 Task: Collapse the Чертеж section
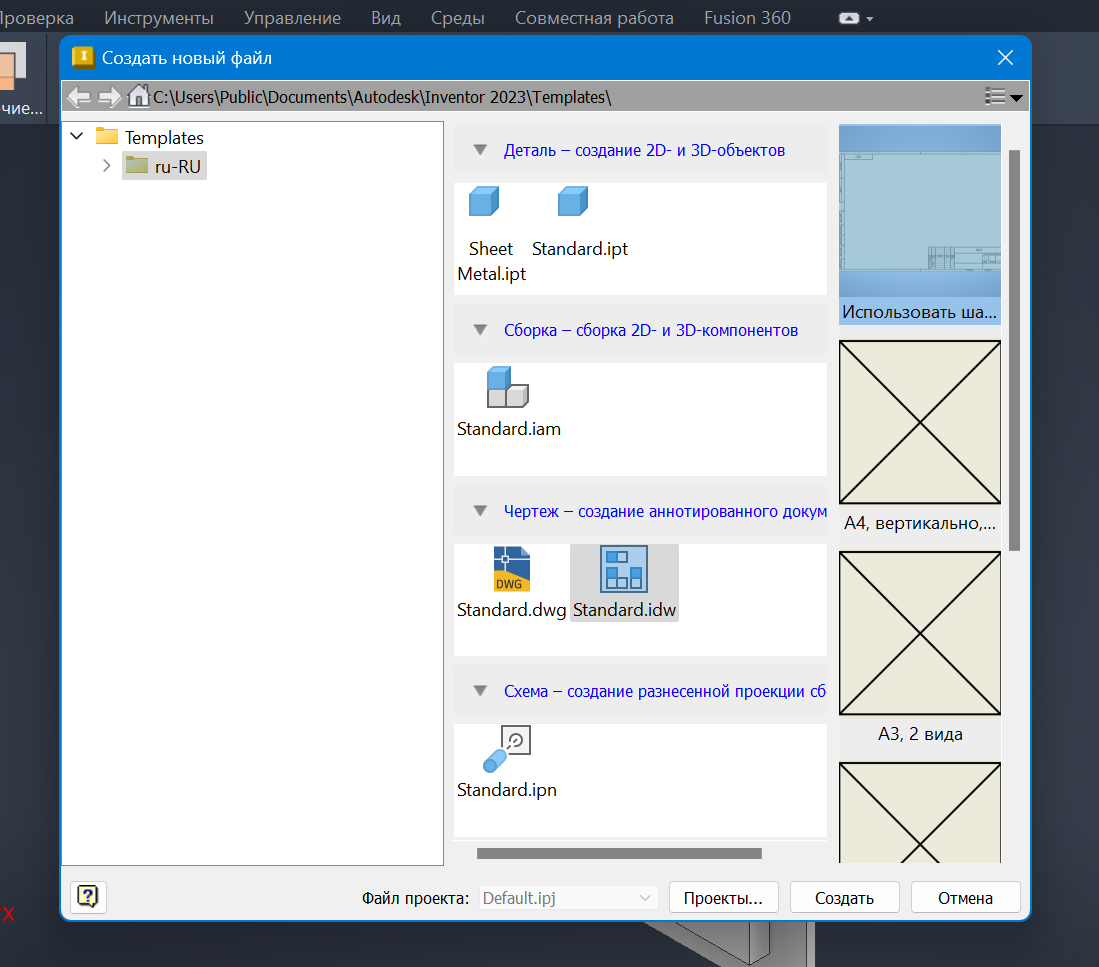480,511
